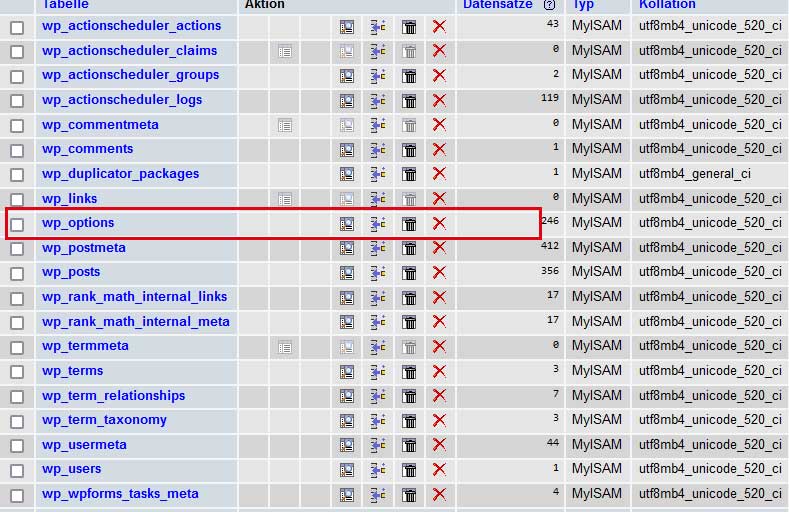Click the red X icon for wp_users
This screenshot has height=512, width=789.
coord(439,469)
